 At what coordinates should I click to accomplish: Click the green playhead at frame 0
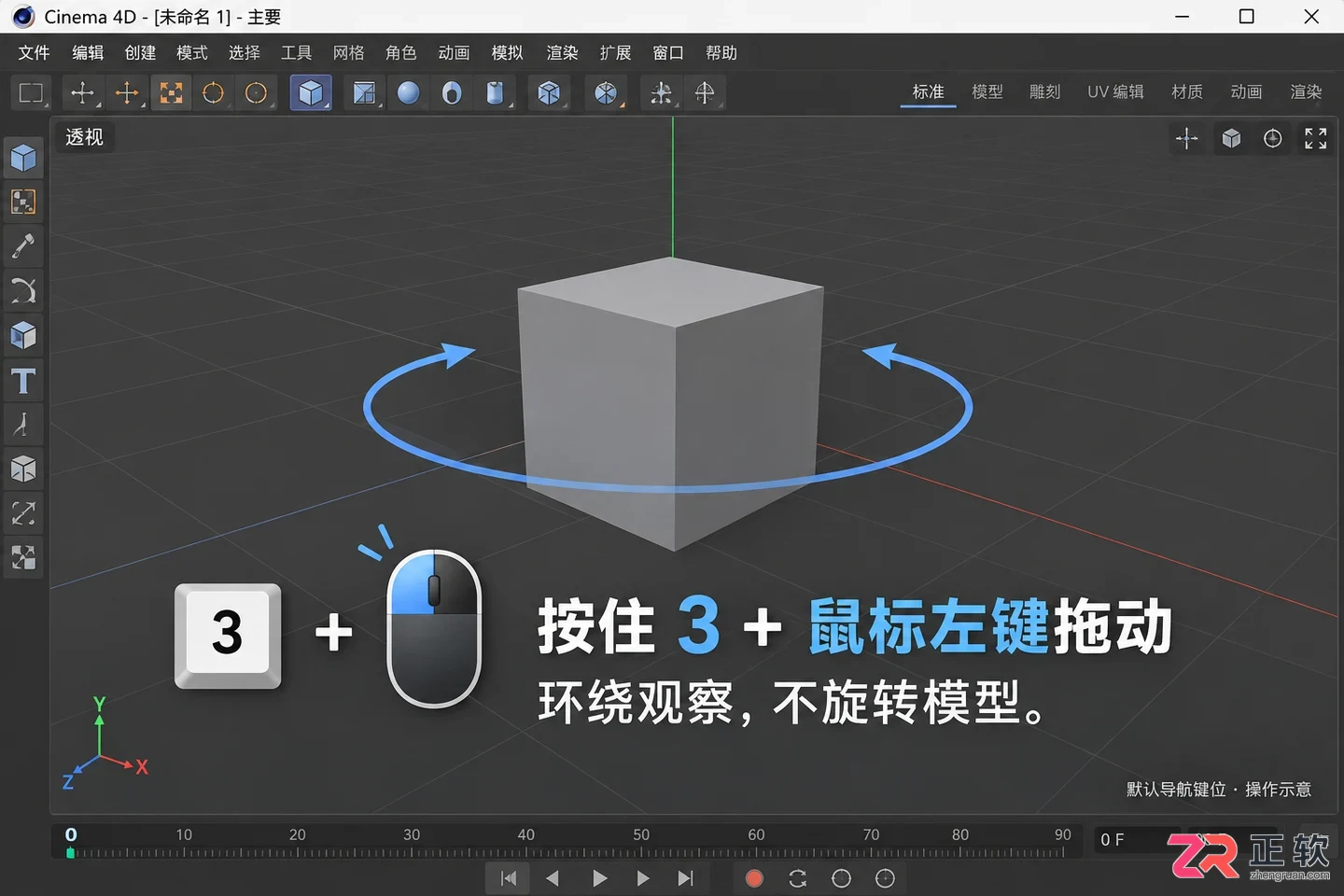click(x=70, y=852)
